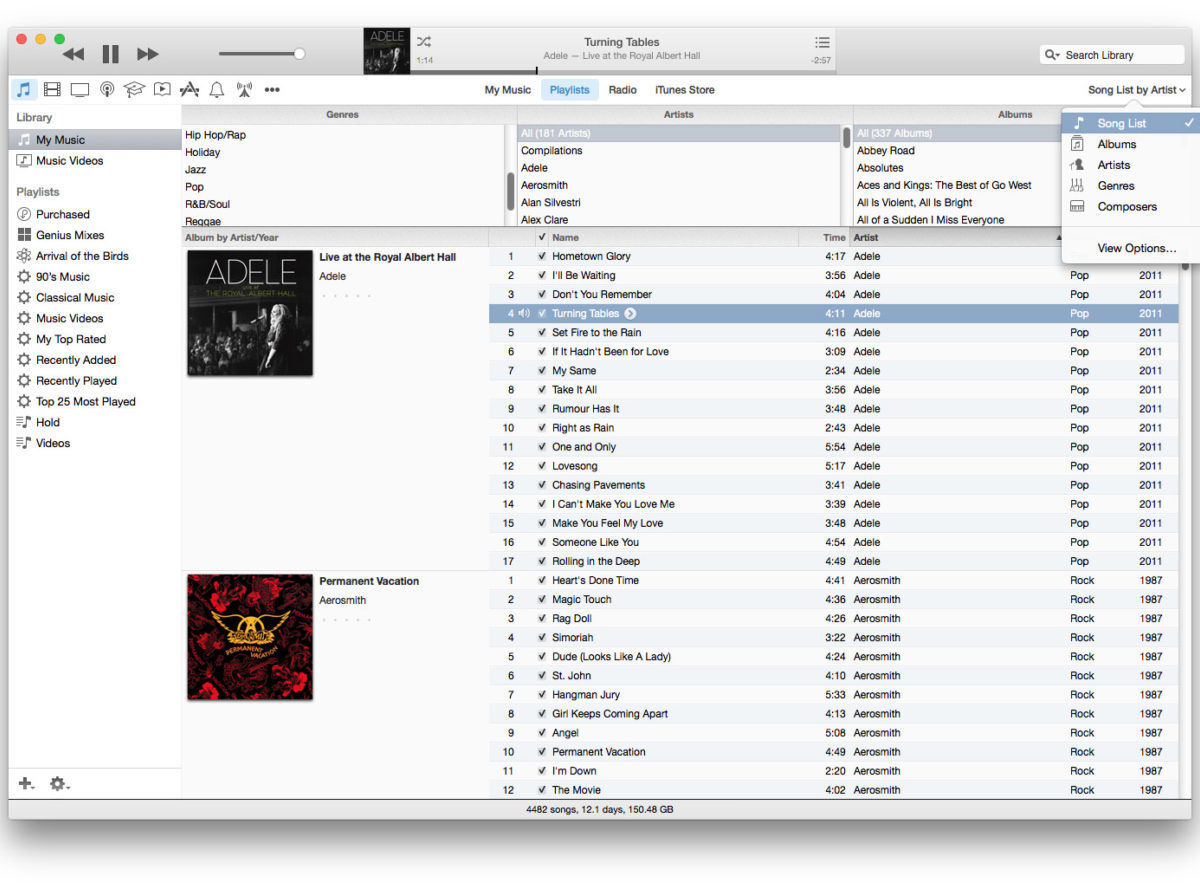
Task: Open the Purchased playlist
Action: coord(95,214)
